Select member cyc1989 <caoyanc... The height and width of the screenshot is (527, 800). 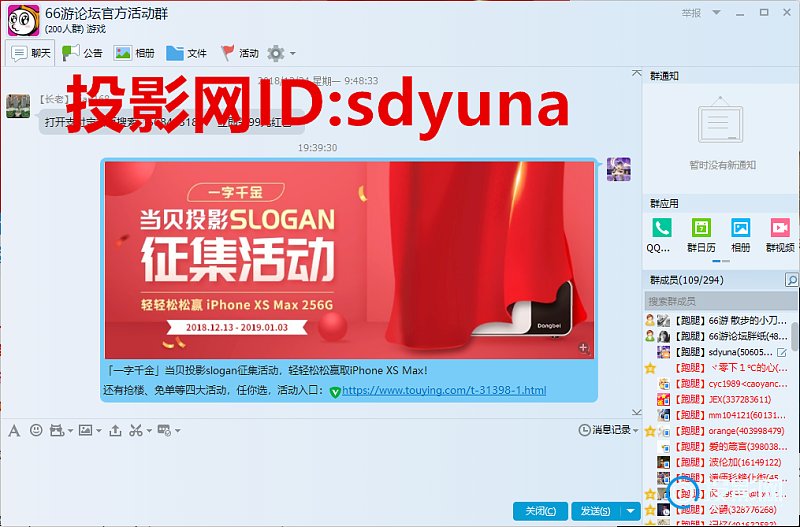717,384
